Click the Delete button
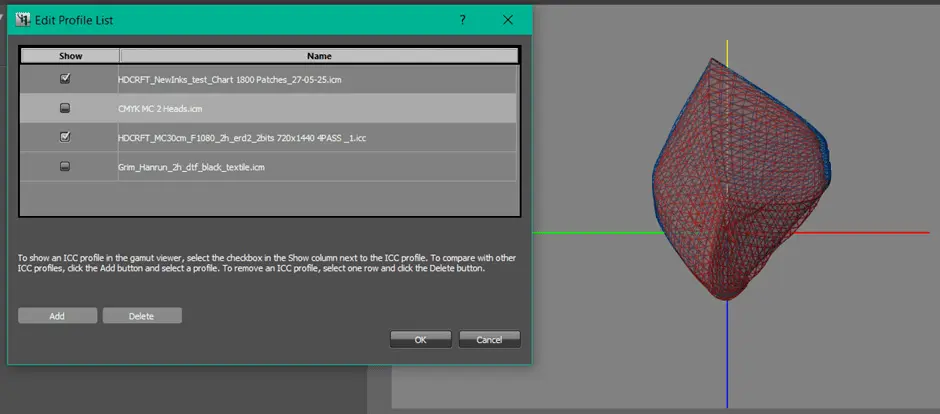This screenshot has width=940, height=414. point(142,316)
